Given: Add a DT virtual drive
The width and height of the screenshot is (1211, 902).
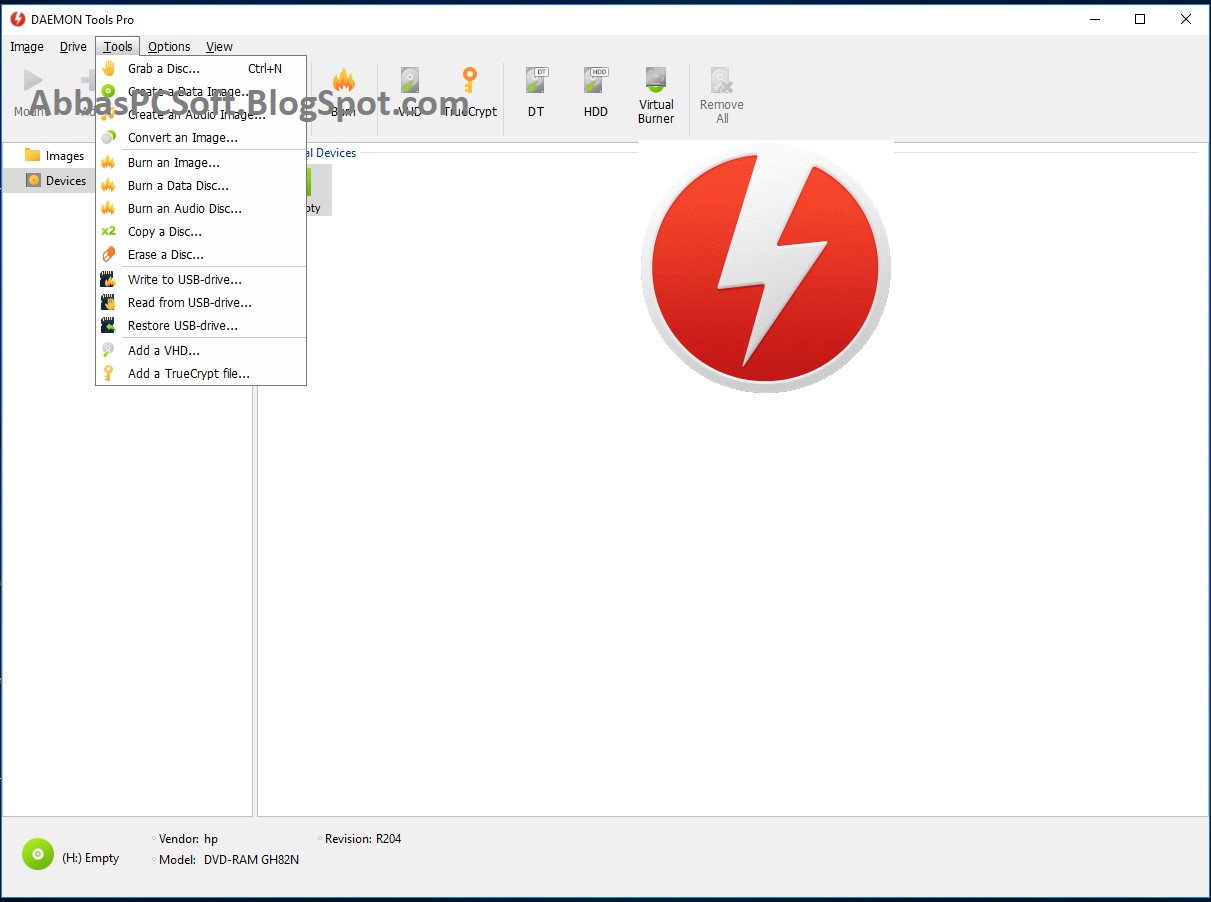Looking at the screenshot, I should point(536,92).
